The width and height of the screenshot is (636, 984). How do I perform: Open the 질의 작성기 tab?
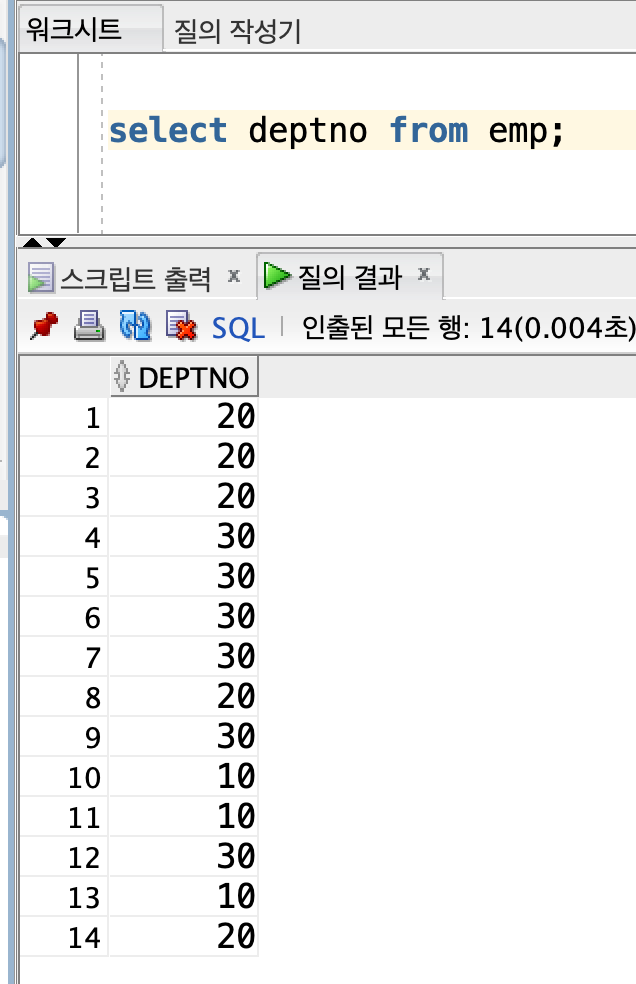pos(237,31)
